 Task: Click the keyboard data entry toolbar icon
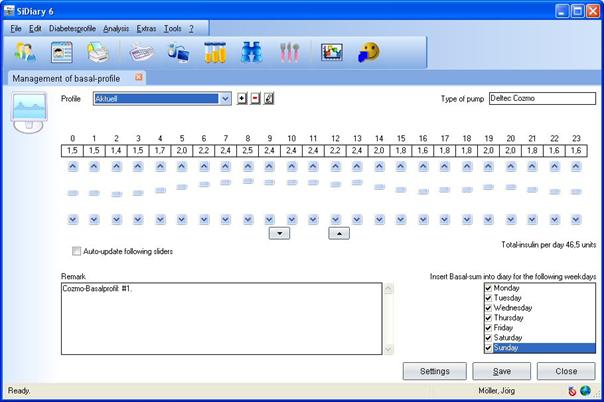click(141, 52)
